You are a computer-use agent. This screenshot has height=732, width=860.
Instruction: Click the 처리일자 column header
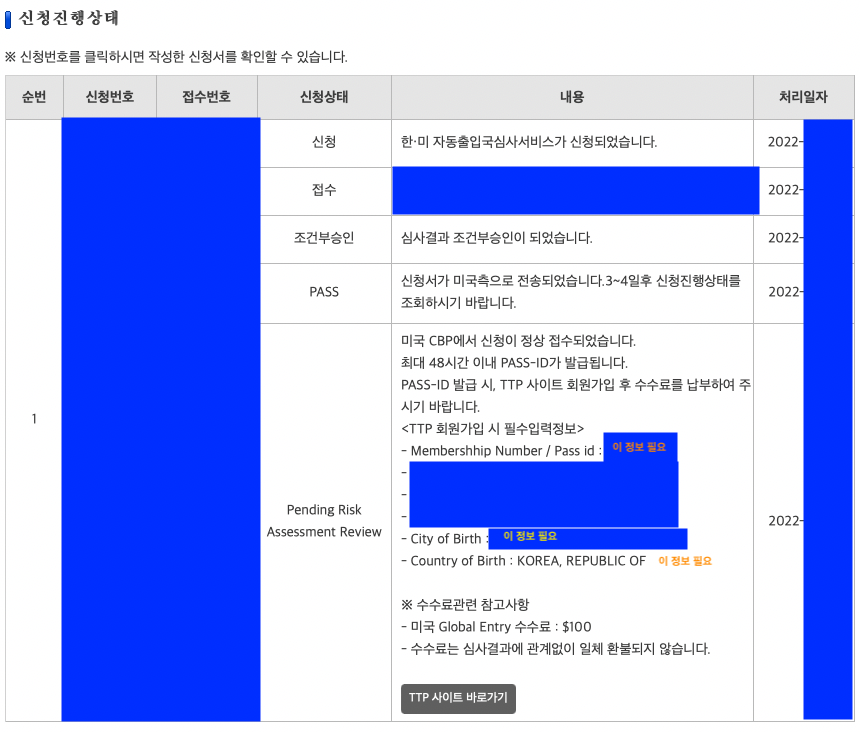[x=803, y=97]
